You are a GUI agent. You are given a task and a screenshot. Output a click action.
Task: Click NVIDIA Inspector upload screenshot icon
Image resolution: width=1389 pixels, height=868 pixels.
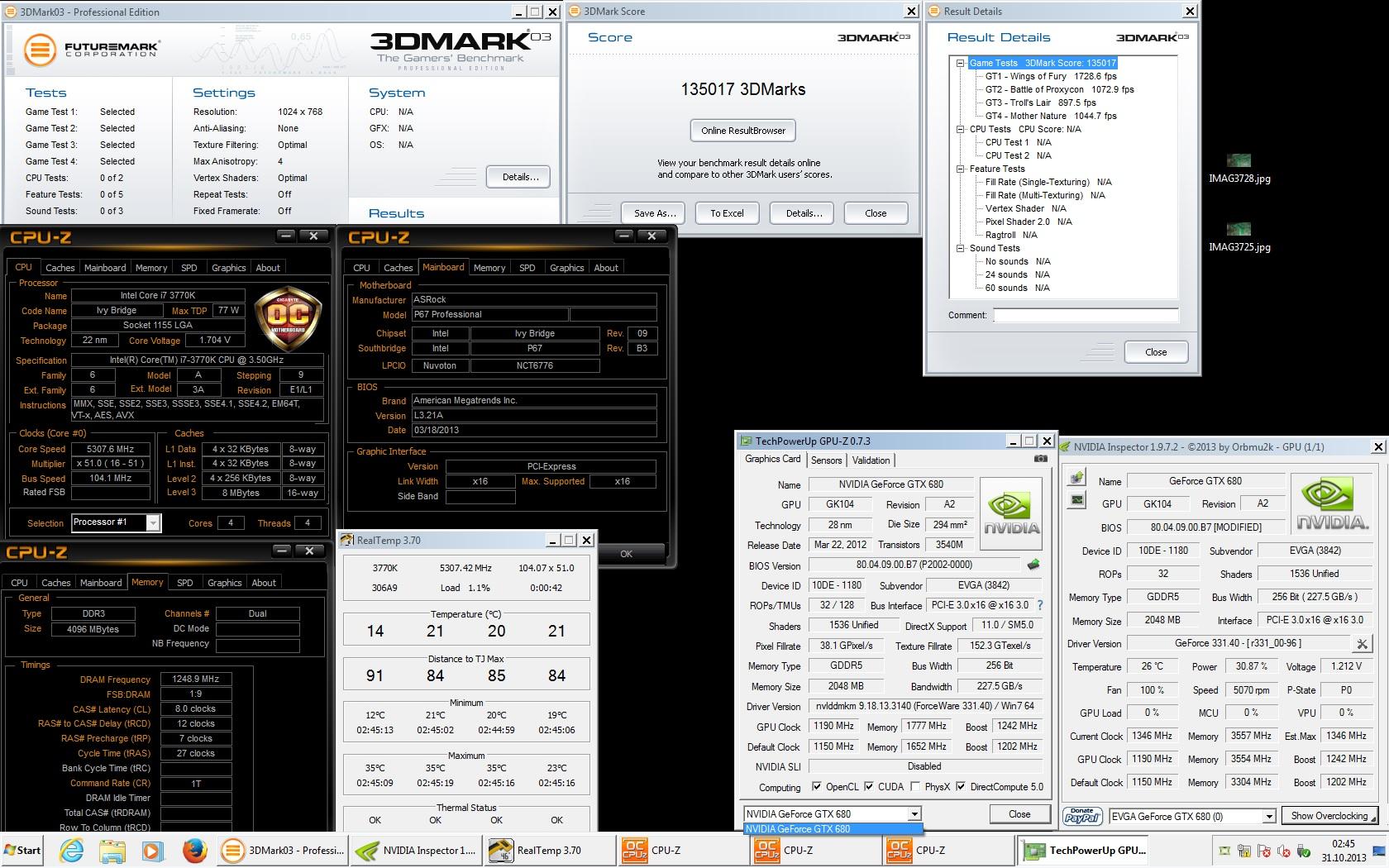pos(1076,478)
